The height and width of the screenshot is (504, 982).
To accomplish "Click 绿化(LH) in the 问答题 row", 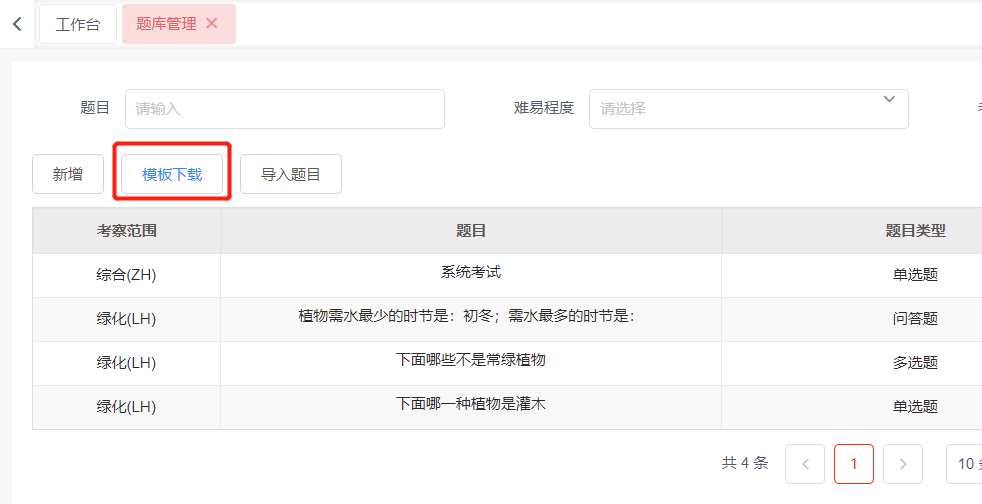I will point(127,319).
